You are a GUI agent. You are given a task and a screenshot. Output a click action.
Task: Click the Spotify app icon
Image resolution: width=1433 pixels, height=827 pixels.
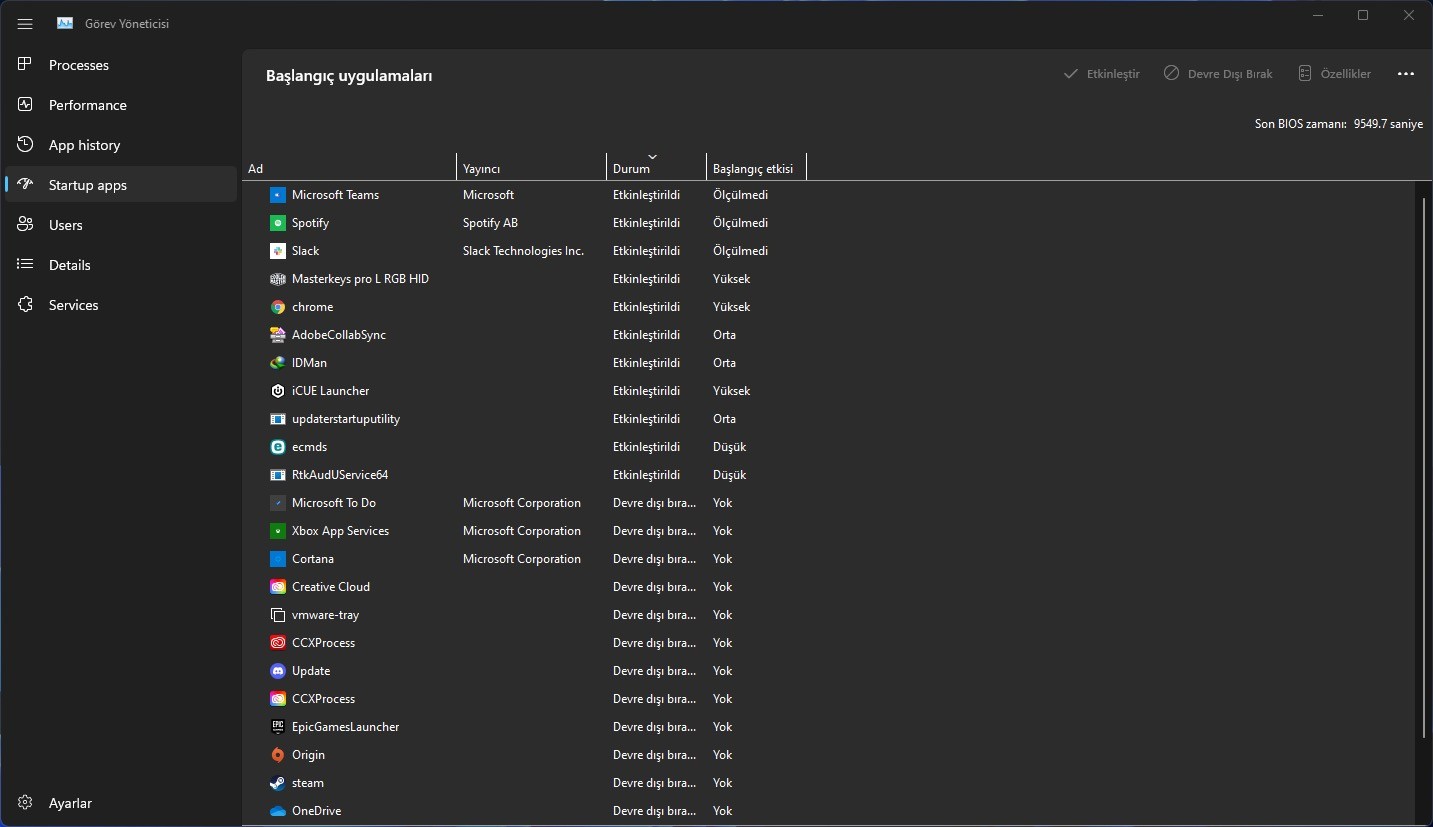pos(278,223)
